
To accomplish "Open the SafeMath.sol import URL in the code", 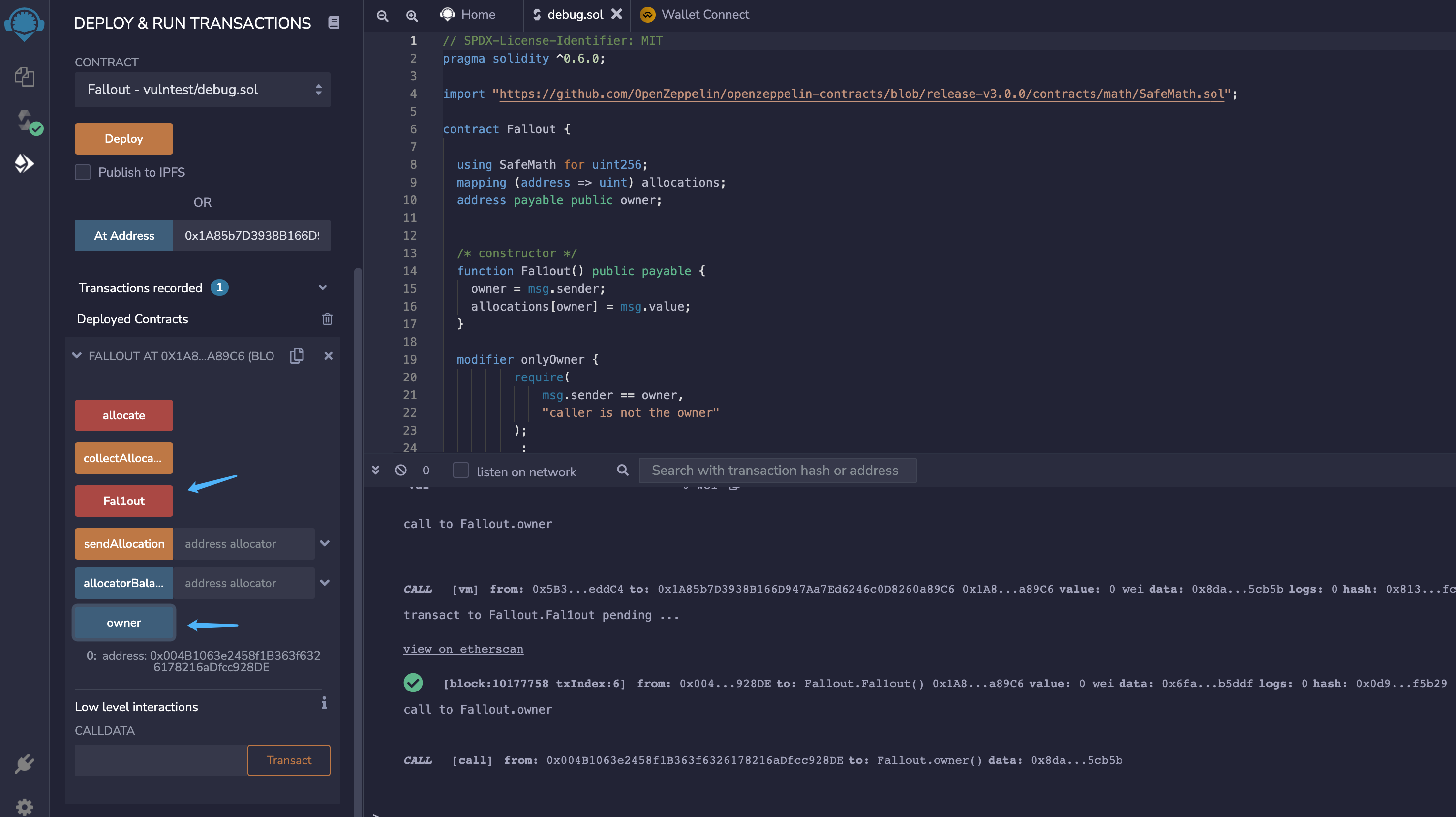I will pos(861,94).
